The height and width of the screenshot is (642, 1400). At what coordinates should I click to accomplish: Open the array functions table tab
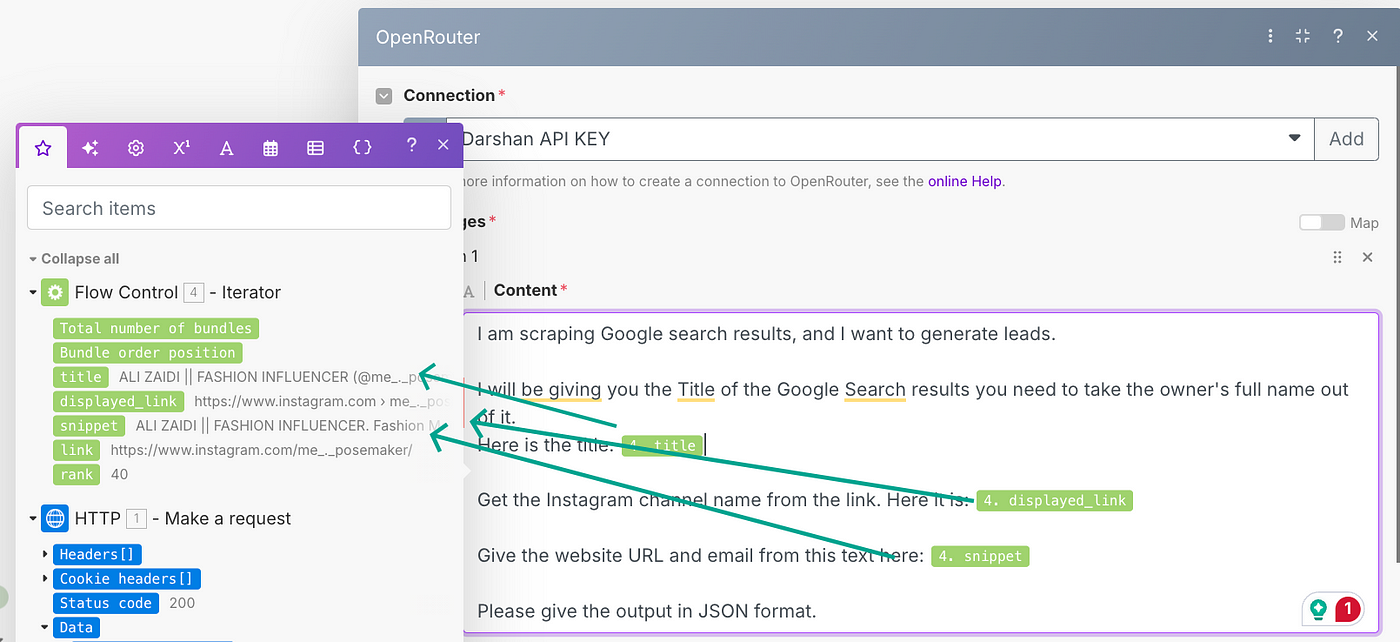pyautogui.click(x=315, y=147)
